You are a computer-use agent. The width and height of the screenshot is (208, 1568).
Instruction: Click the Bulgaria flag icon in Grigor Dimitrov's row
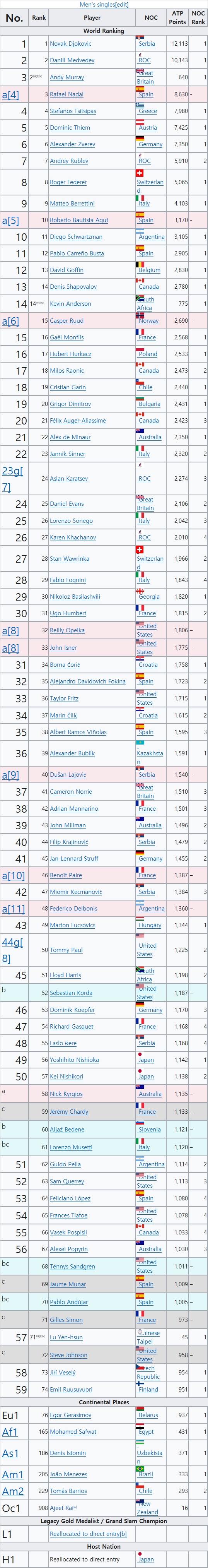pos(140,398)
